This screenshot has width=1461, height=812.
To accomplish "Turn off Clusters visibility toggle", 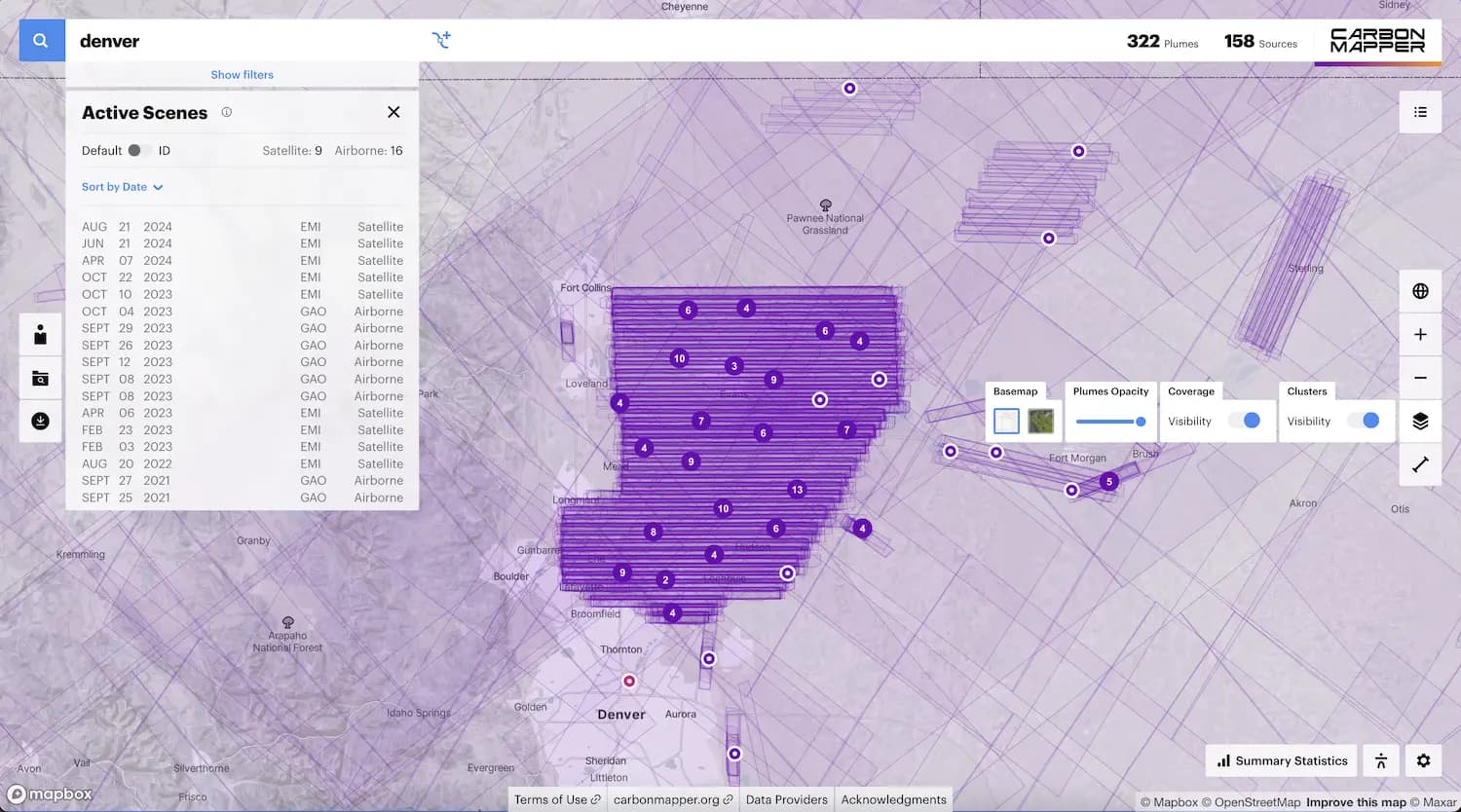I will tap(1364, 421).
